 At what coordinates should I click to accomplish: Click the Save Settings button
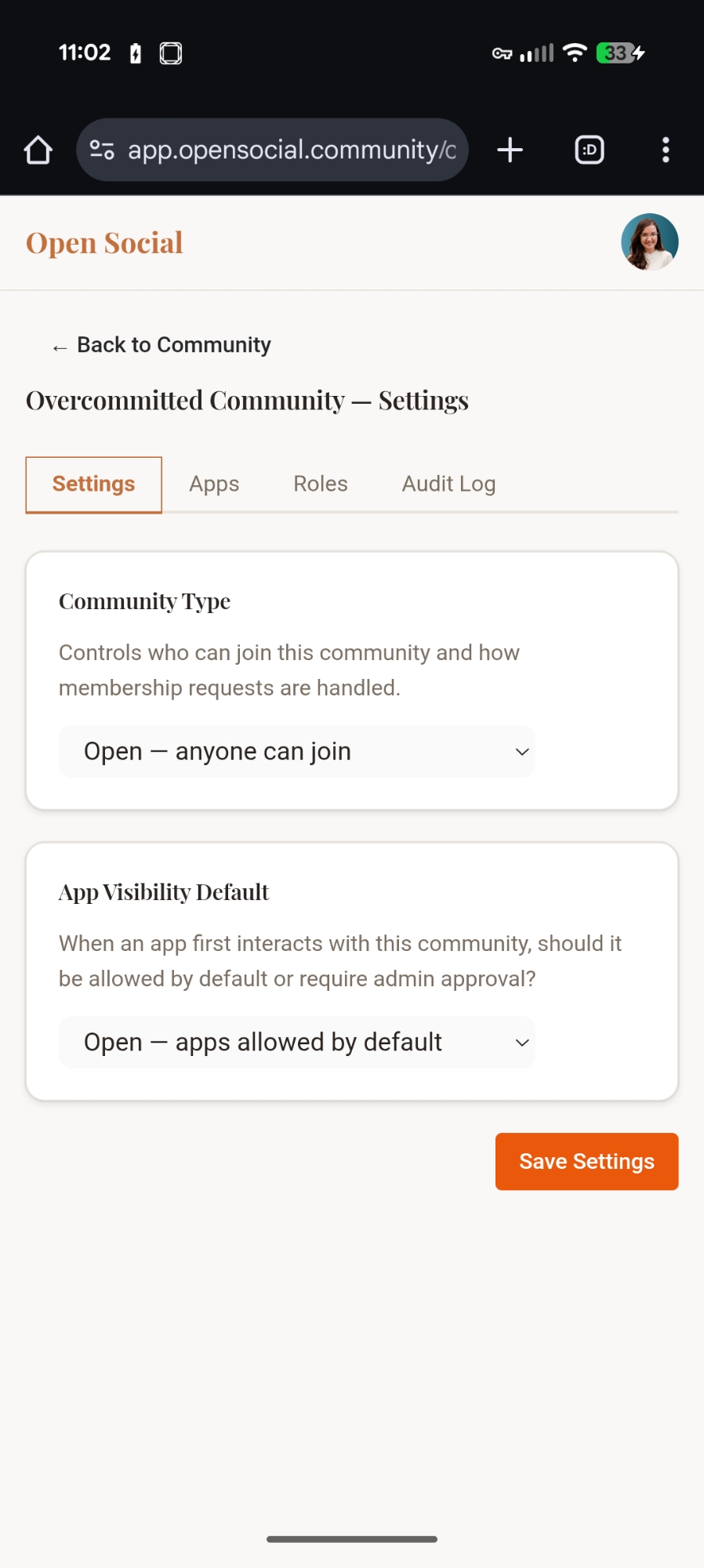click(x=586, y=1161)
